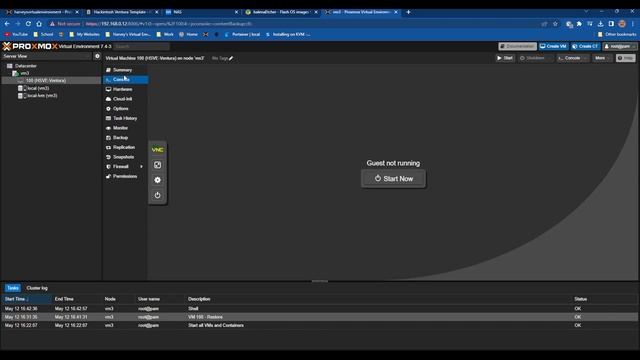Open YouTube bookmark
The height and width of the screenshot is (360, 640).
coord(16,34)
